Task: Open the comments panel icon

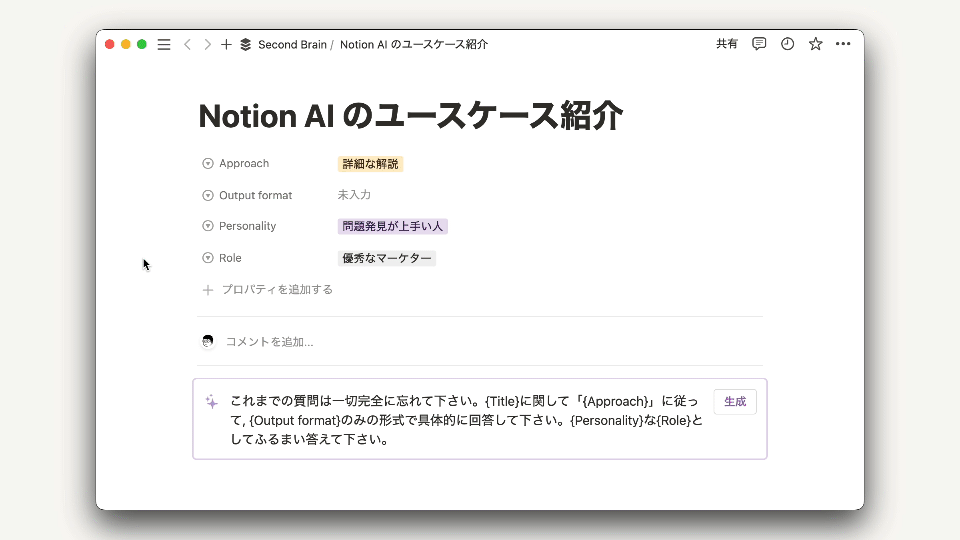Action: (x=759, y=44)
